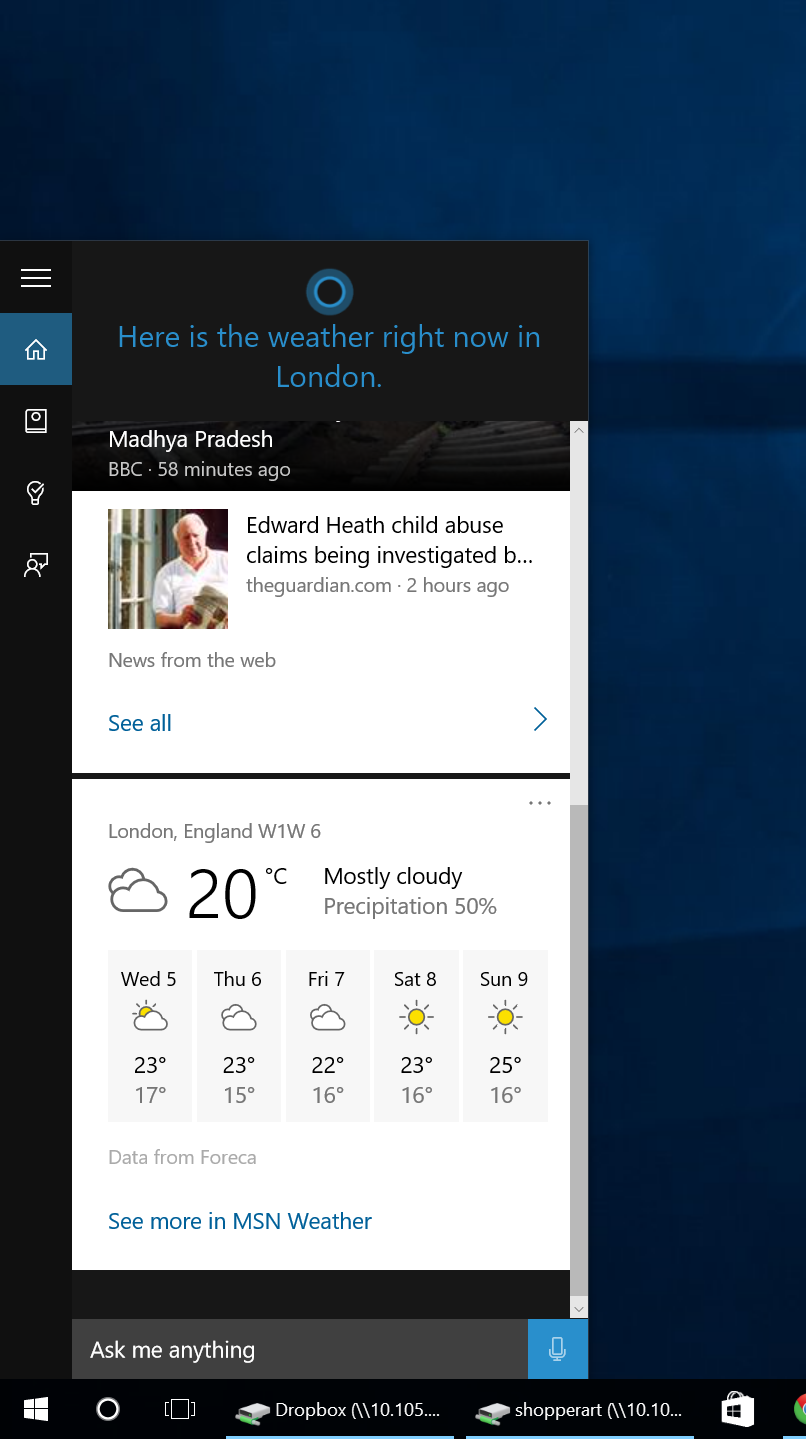The image size is (806, 1439).
Task: Select the Home icon in Cortana's sidebar
Action: click(x=36, y=349)
